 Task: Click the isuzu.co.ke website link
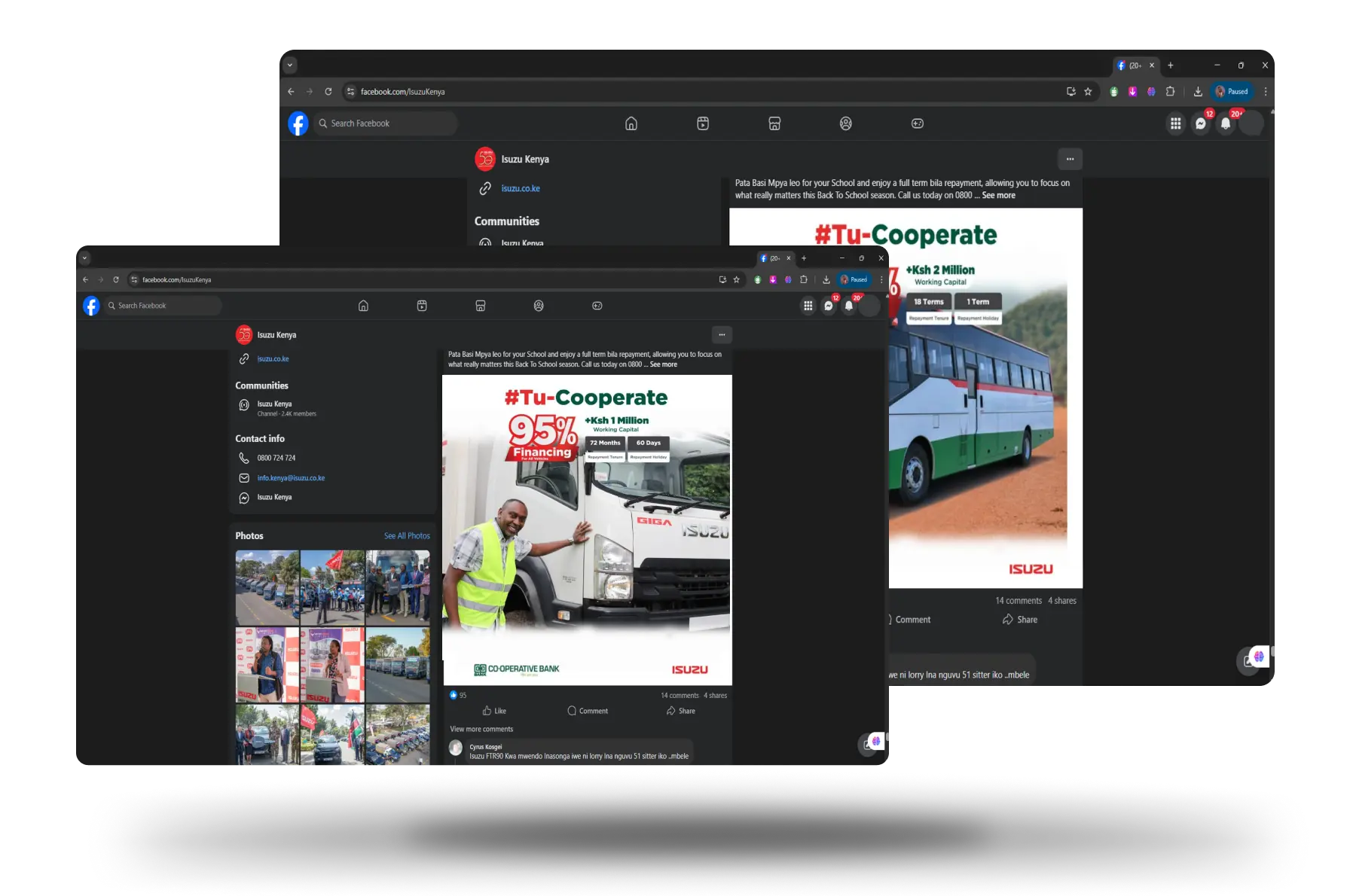pos(272,358)
